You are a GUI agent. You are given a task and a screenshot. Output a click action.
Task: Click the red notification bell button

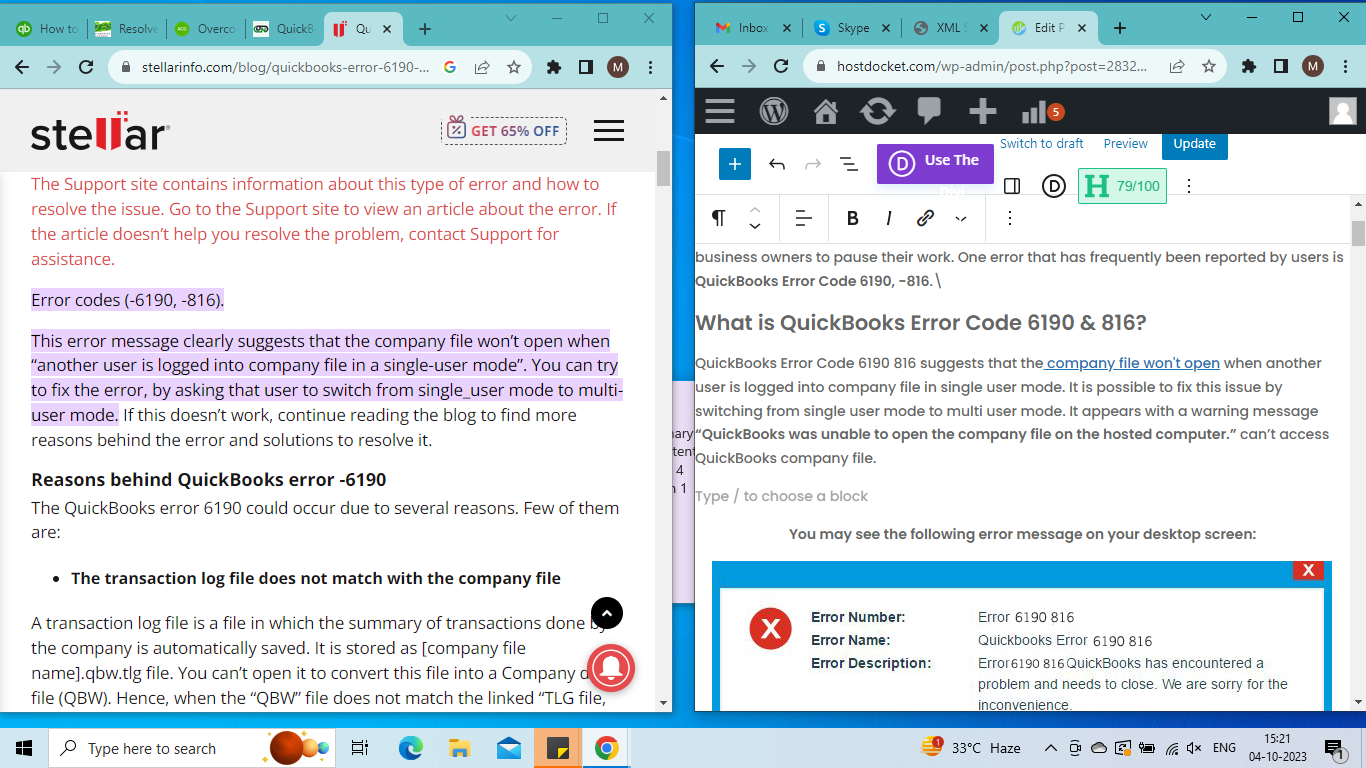pos(610,668)
